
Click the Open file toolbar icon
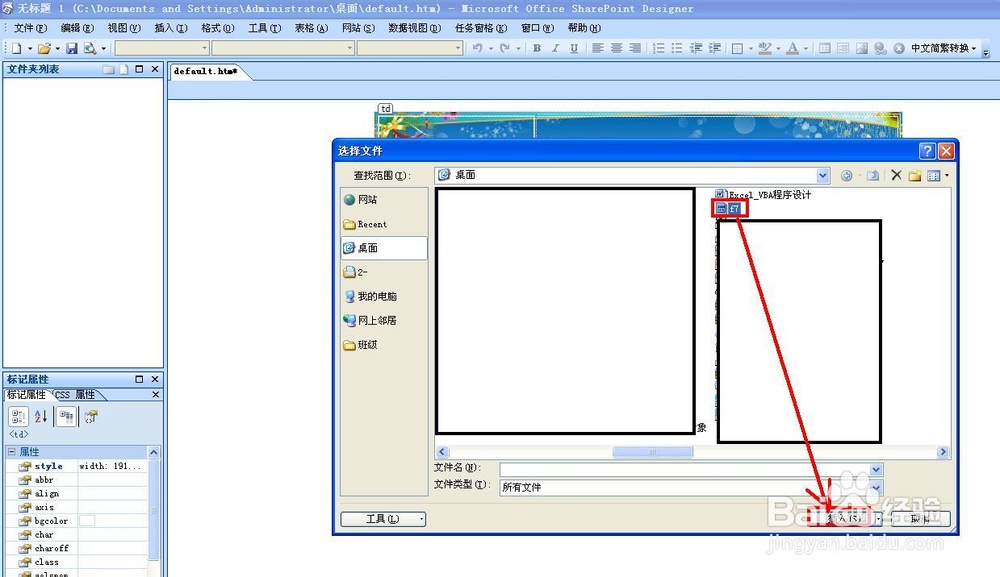pos(44,49)
